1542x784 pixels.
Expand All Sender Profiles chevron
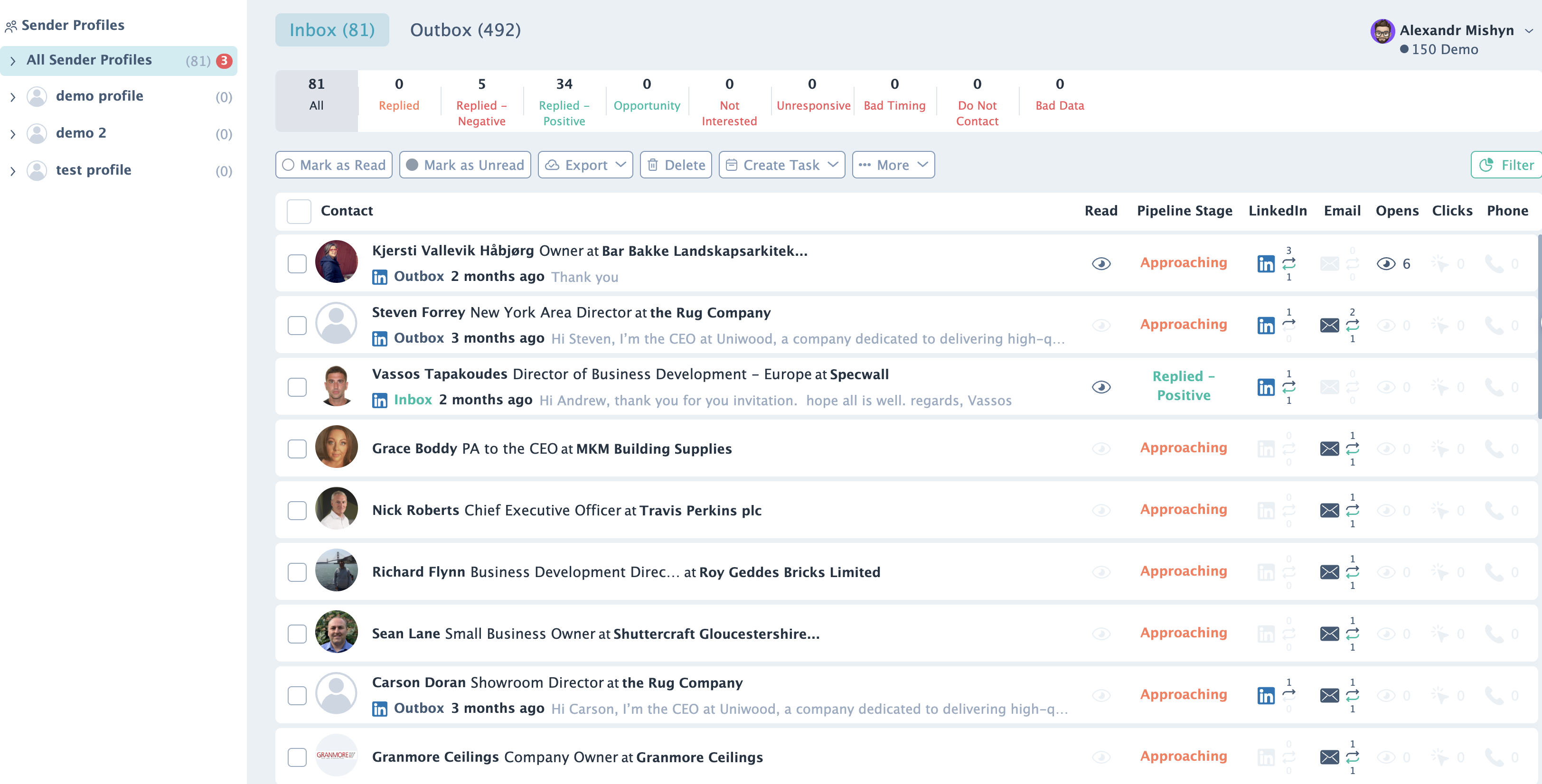[x=12, y=61]
